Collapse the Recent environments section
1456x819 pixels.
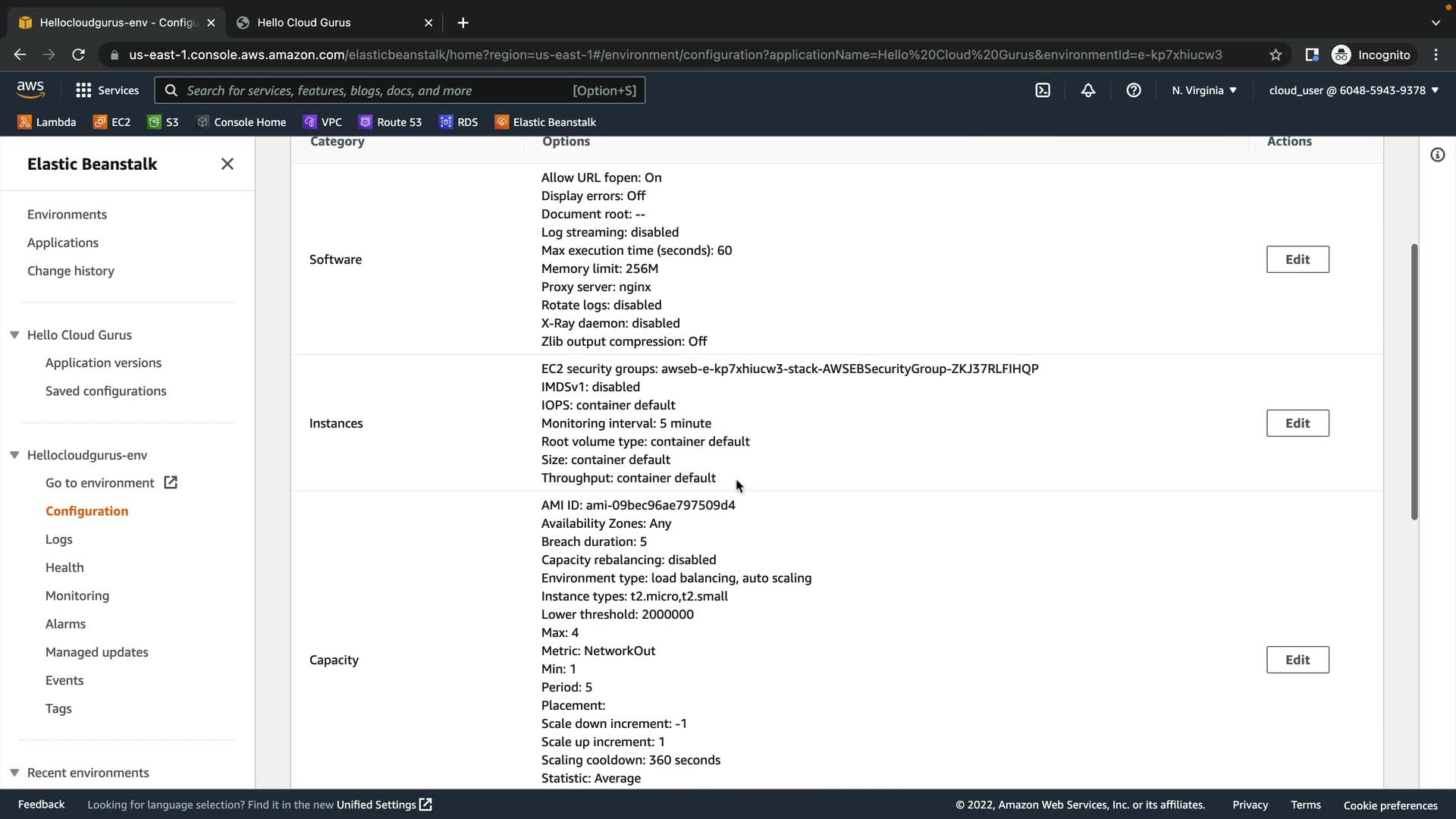pyautogui.click(x=14, y=773)
